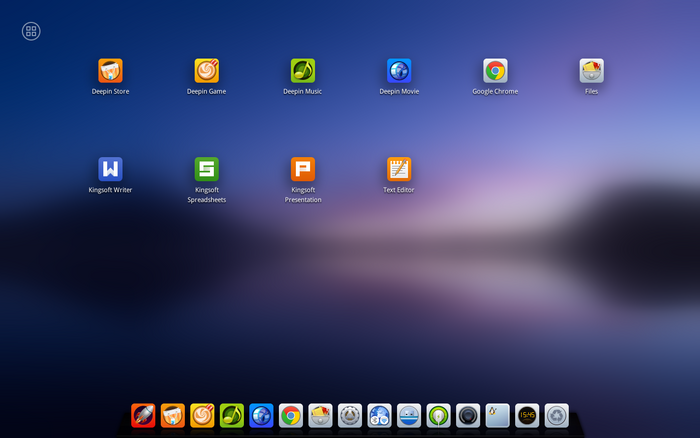The height and width of the screenshot is (438, 700).
Task: Click the rocket launcher icon in the dock
Action: [x=143, y=416]
